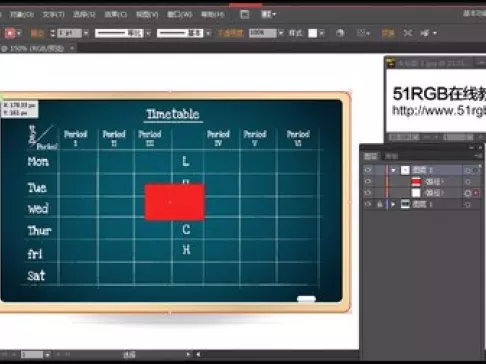Collapse the top layer disclosure triangle
The height and width of the screenshot is (364, 486).
coord(393,170)
